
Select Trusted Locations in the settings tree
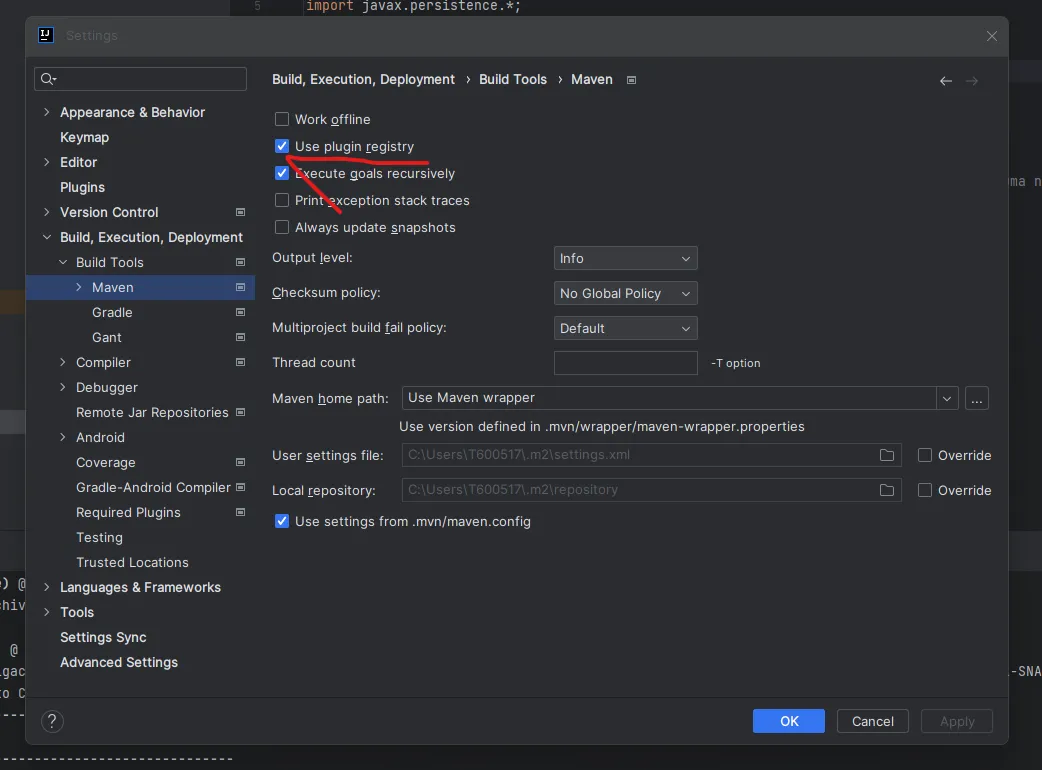132,563
